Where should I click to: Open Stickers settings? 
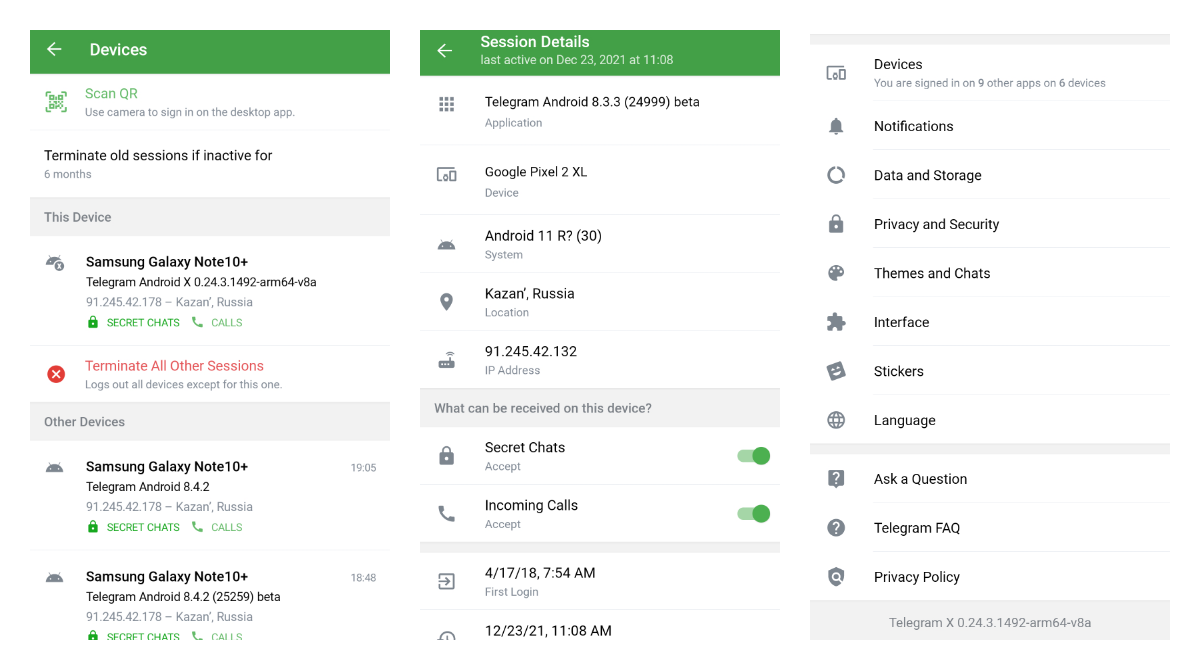click(x=990, y=371)
